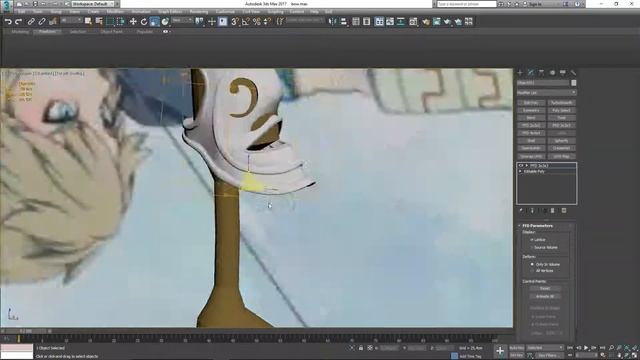This screenshot has width=640, height=360.
Task: Click the Mirror tool icon
Action: click(333, 21)
